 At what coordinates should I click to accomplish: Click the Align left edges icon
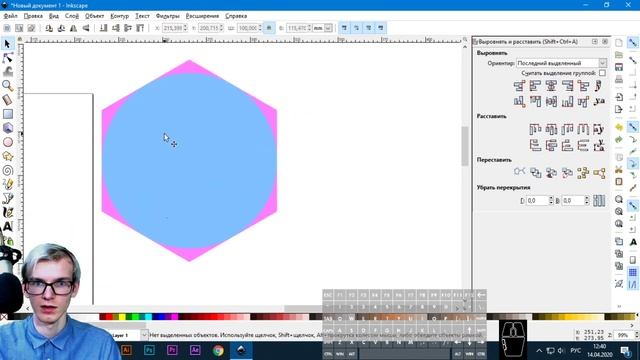[x=535, y=86]
